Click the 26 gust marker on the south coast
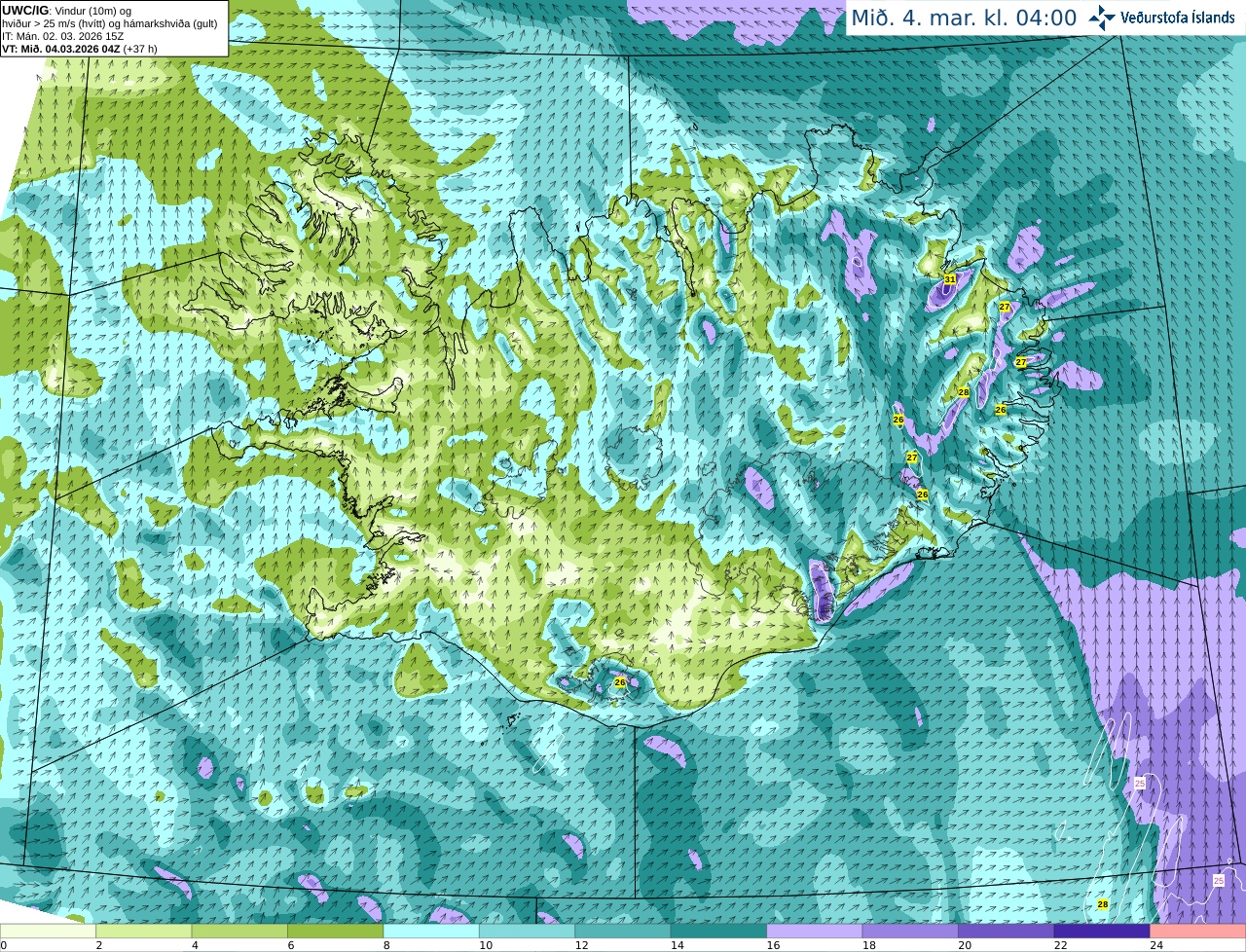The height and width of the screenshot is (952, 1246). 620,682
